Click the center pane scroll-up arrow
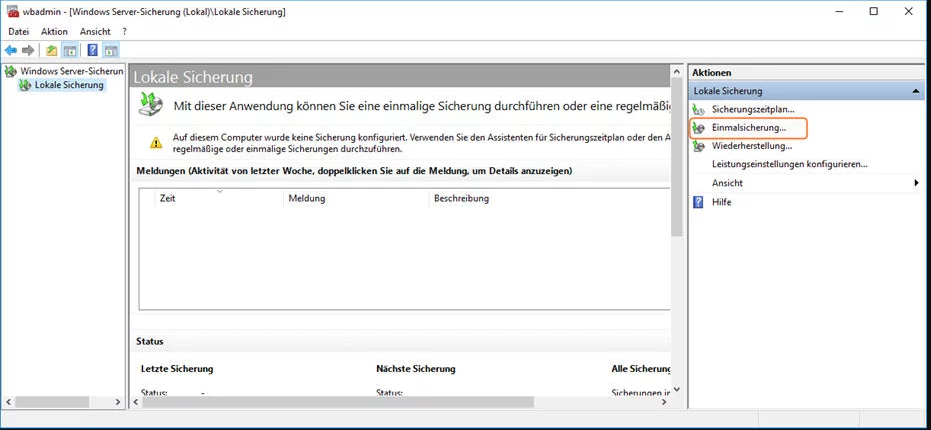This screenshot has height=430, width=931. click(677, 71)
